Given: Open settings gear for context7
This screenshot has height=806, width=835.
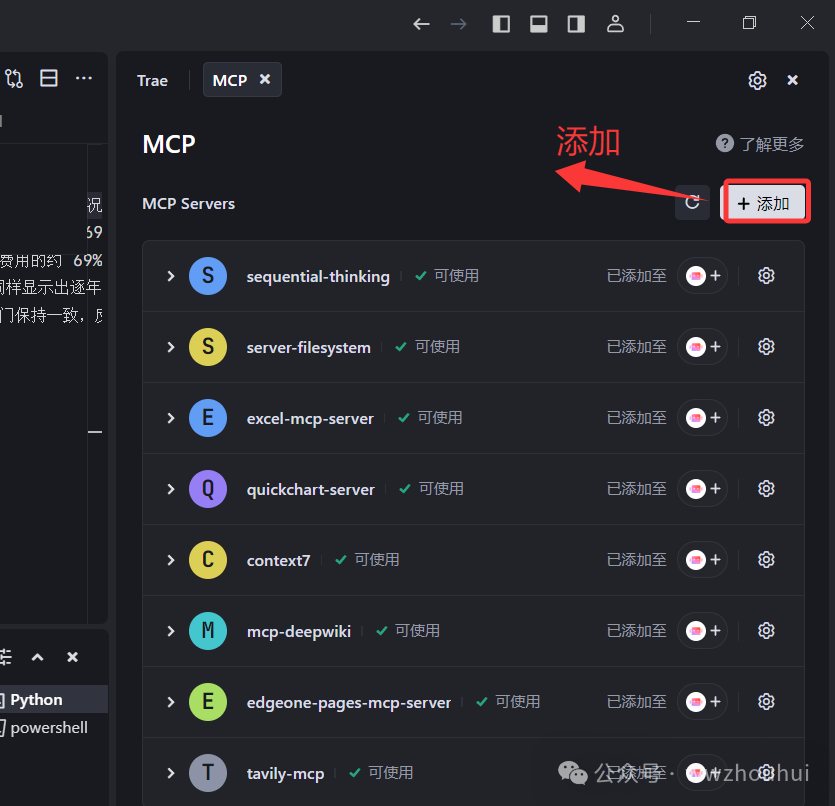Looking at the screenshot, I should [766, 560].
